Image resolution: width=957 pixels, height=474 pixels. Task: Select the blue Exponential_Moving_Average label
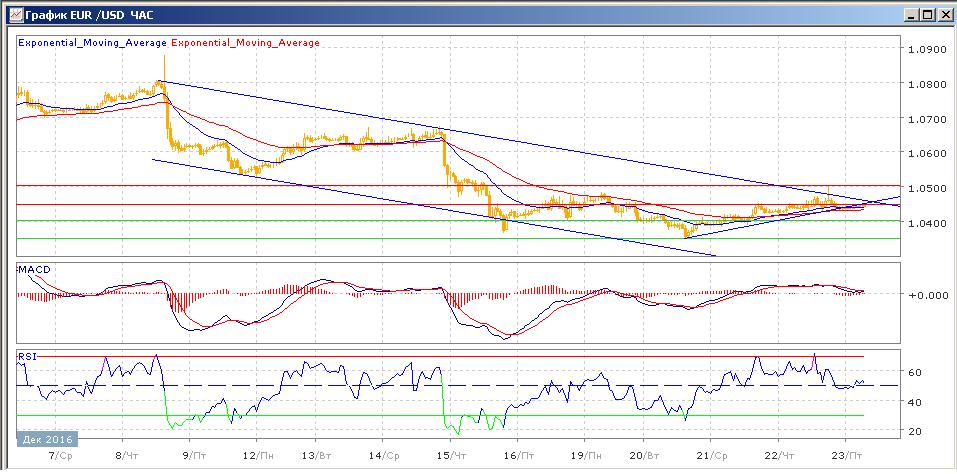click(x=94, y=43)
